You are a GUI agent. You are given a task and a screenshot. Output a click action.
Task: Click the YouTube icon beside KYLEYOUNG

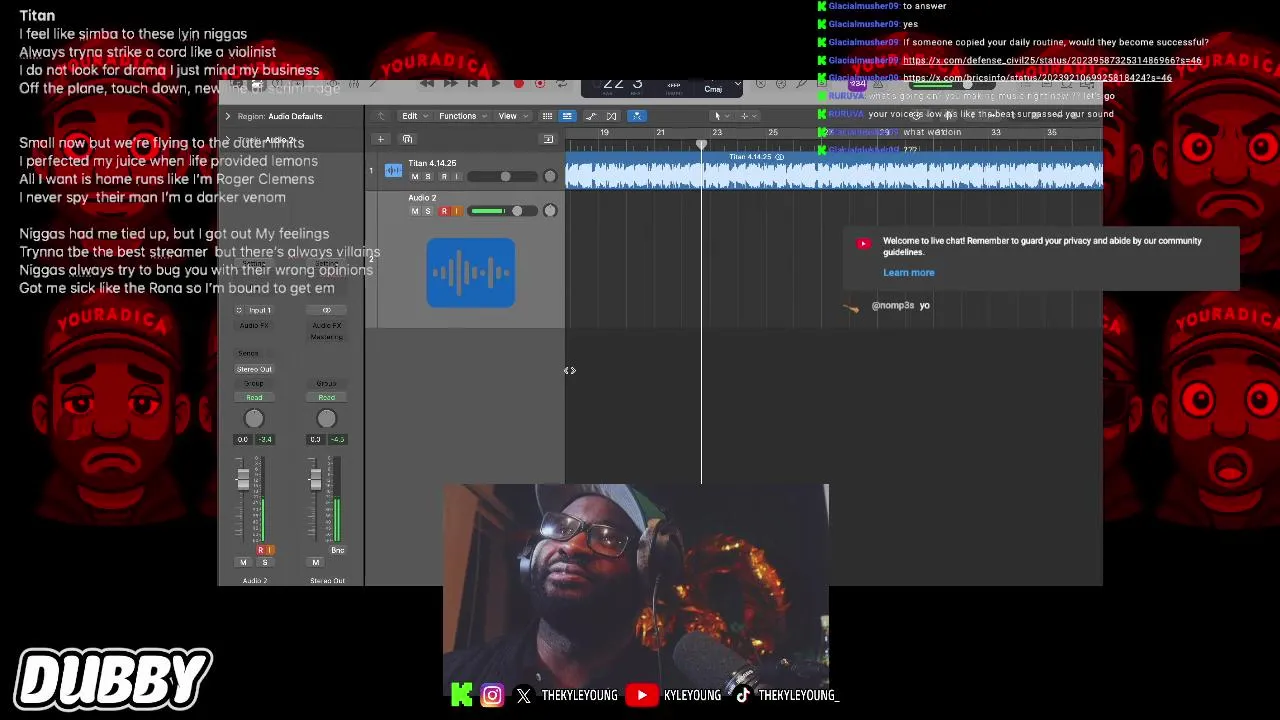point(641,695)
